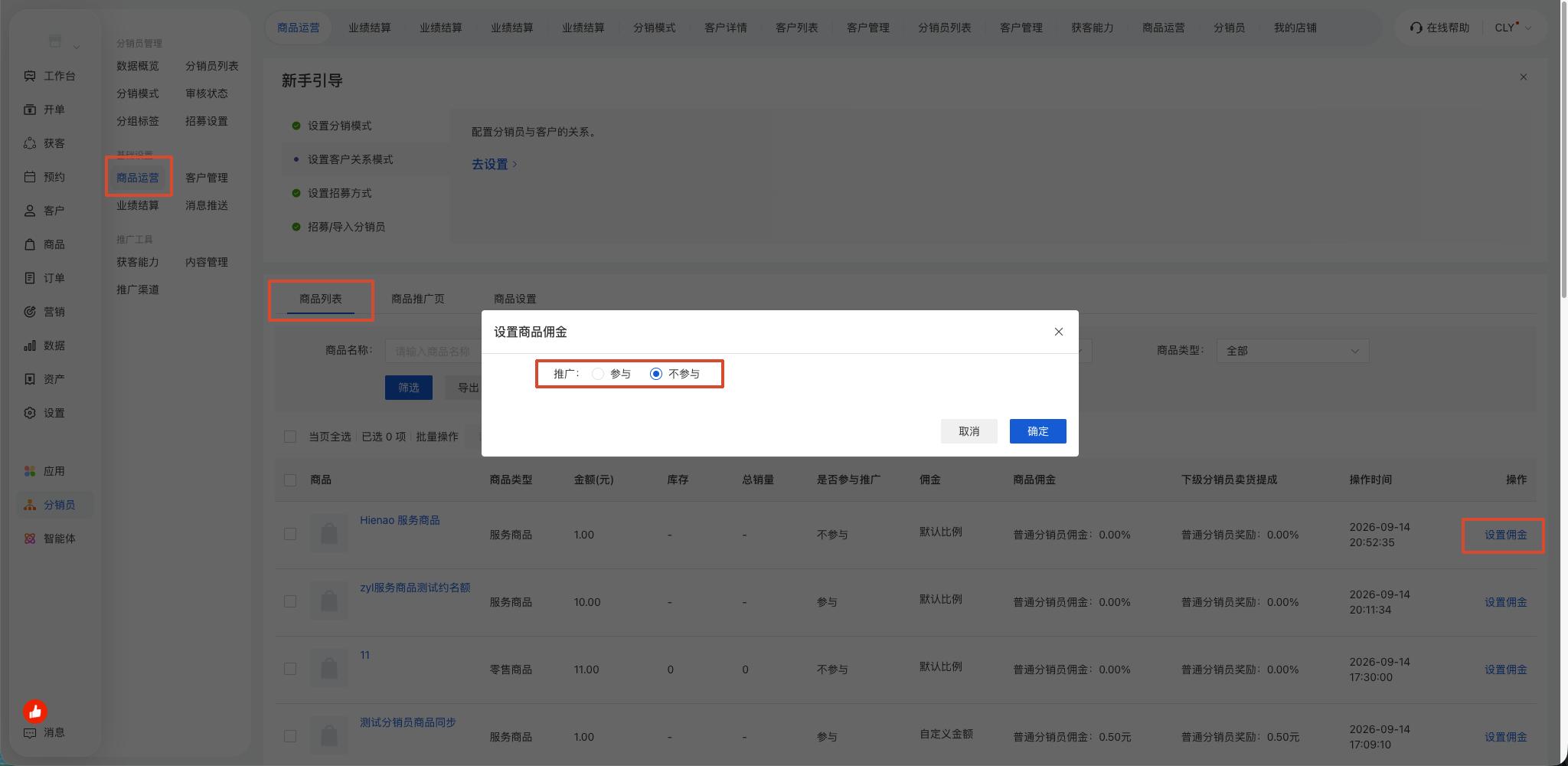The image size is (1568, 766).
Task: Open the 设置 gear sidebar icon
Action: (30, 413)
